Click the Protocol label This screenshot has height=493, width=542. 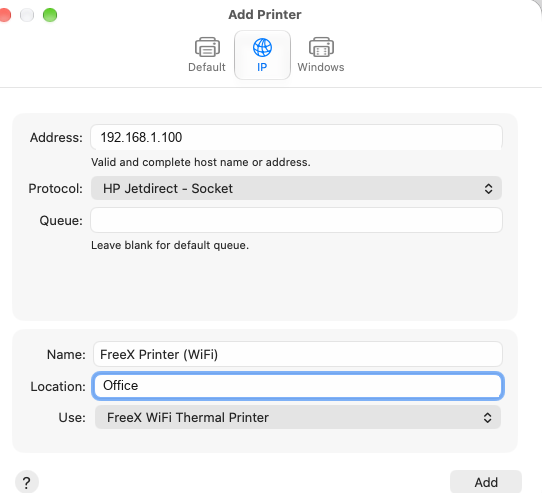(x=56, y=188)
